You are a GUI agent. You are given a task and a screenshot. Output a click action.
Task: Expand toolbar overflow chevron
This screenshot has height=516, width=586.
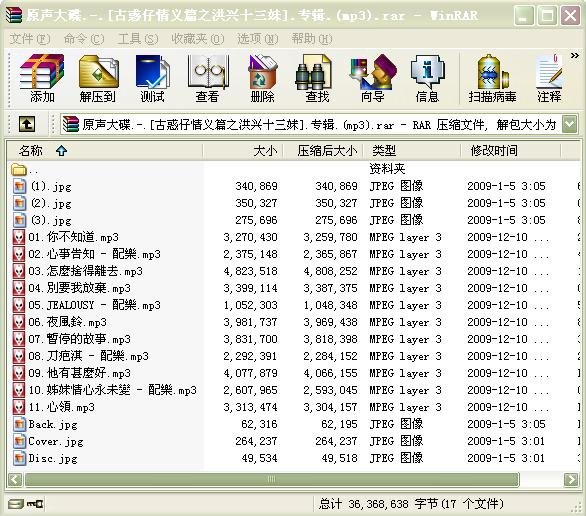574,56
